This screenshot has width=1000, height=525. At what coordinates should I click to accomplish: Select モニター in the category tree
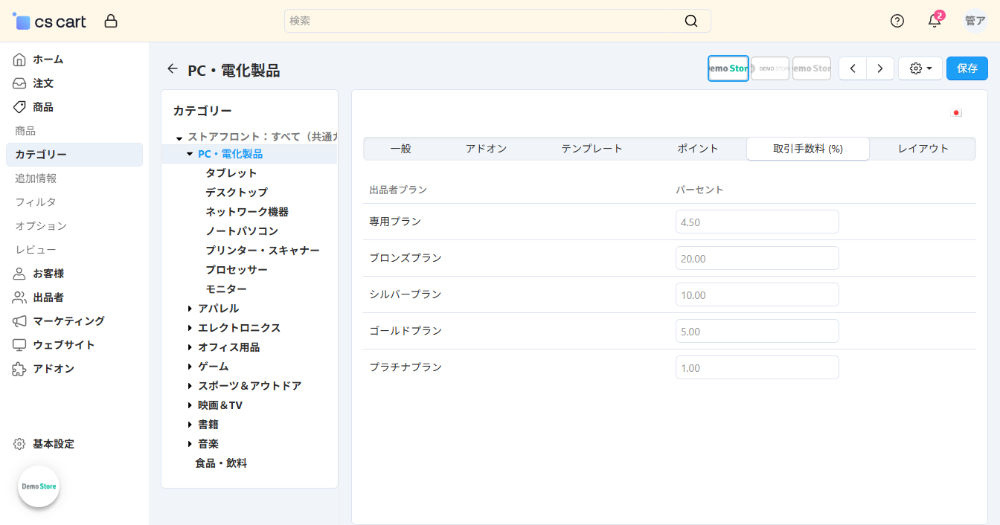pyautogui.click(x=226, y=289)
